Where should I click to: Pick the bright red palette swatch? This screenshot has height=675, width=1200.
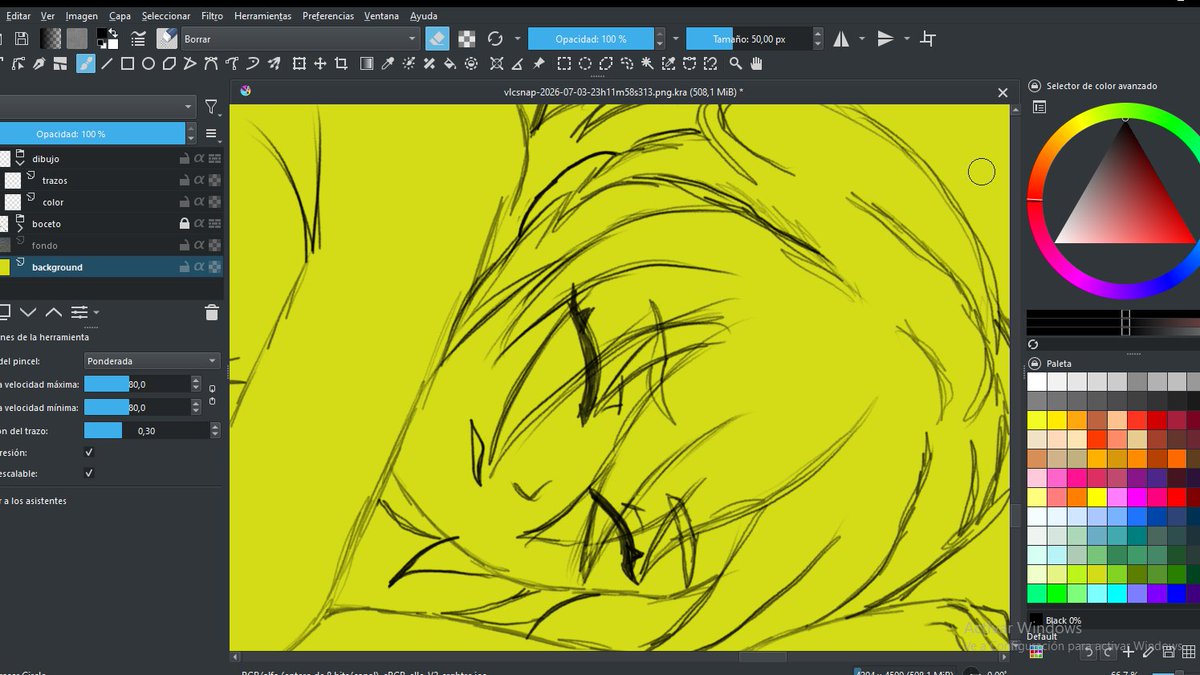coord(1156,420)
